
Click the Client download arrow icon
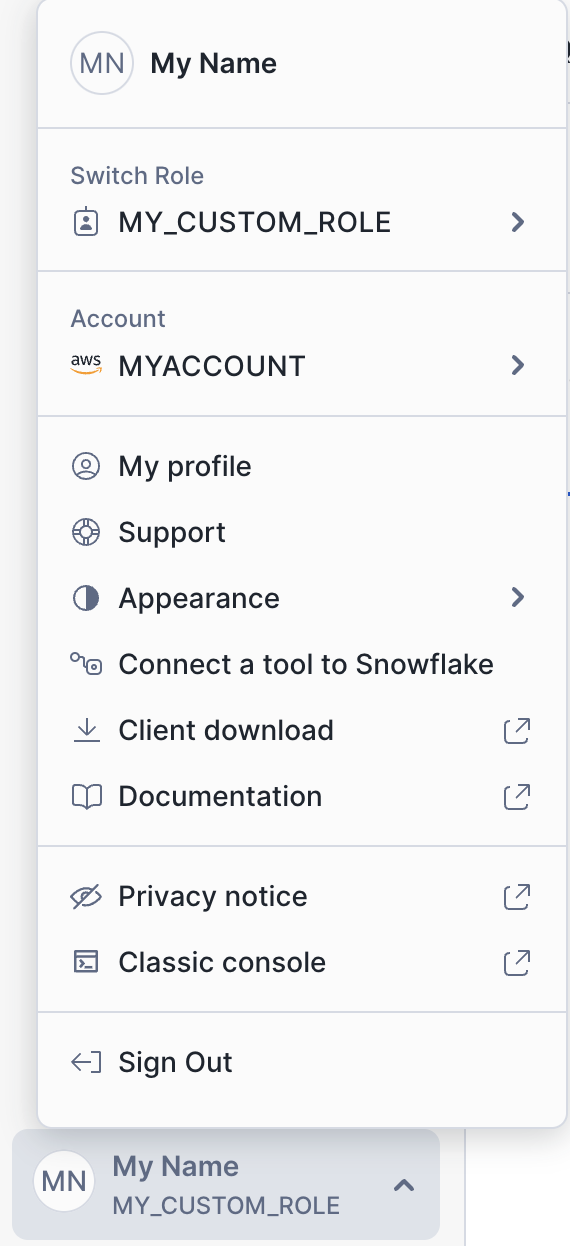(x=87, y=730)
